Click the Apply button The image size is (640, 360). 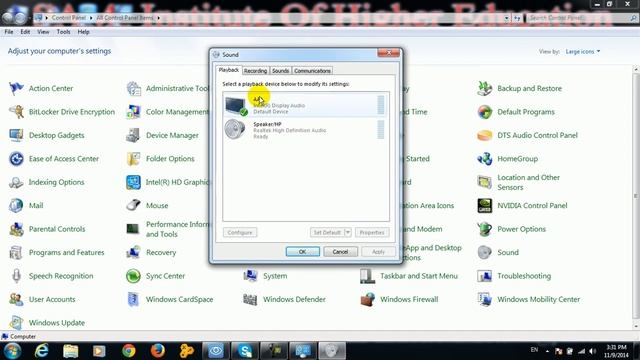click(x=378, y=251)
